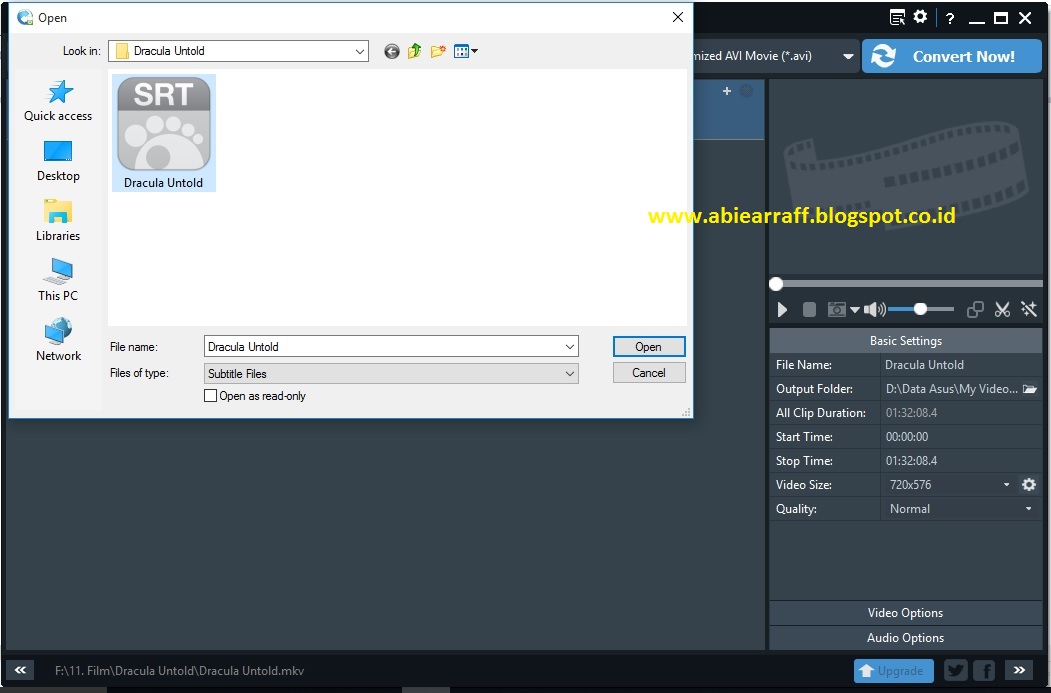1051x693 pixels.
Task: Cancel the Open dialog
Action: (648, 372)
